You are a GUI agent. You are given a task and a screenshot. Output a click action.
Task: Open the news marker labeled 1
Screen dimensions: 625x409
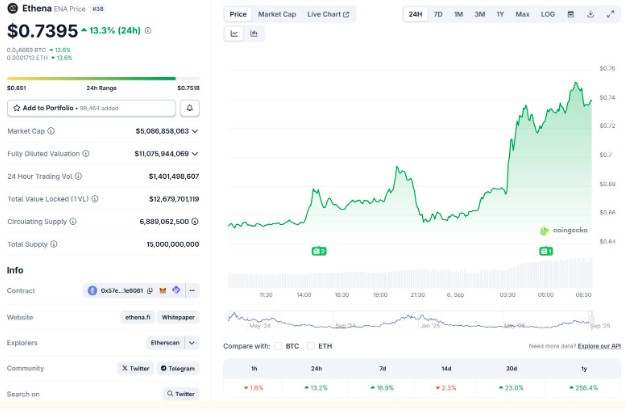[x=546, y=251]
